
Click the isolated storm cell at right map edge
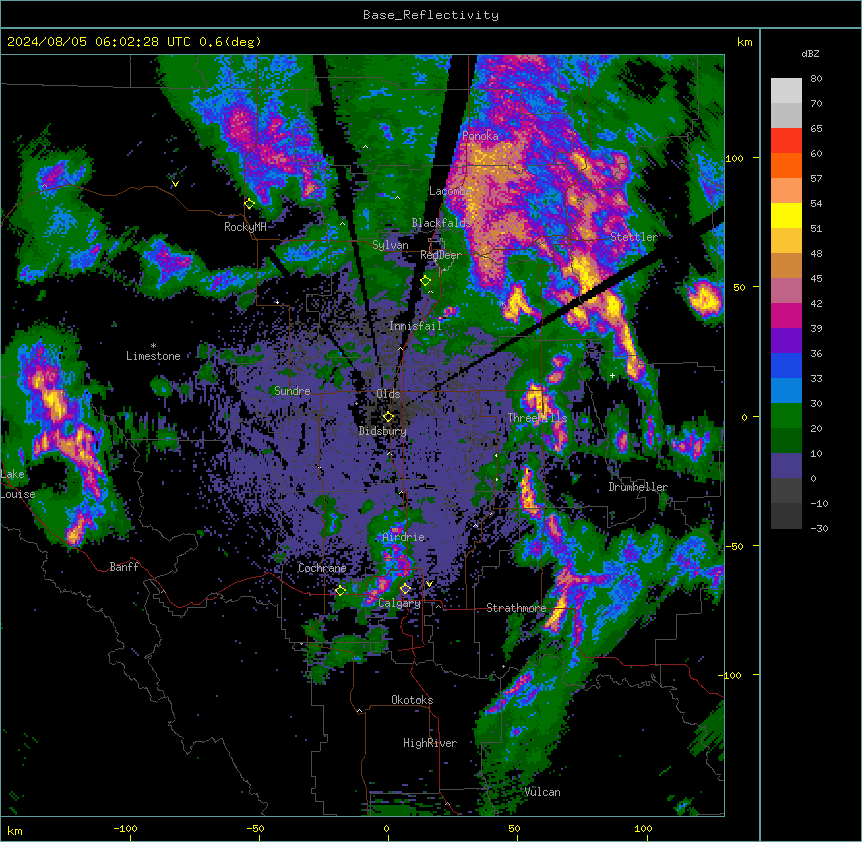tap(703, 298)
